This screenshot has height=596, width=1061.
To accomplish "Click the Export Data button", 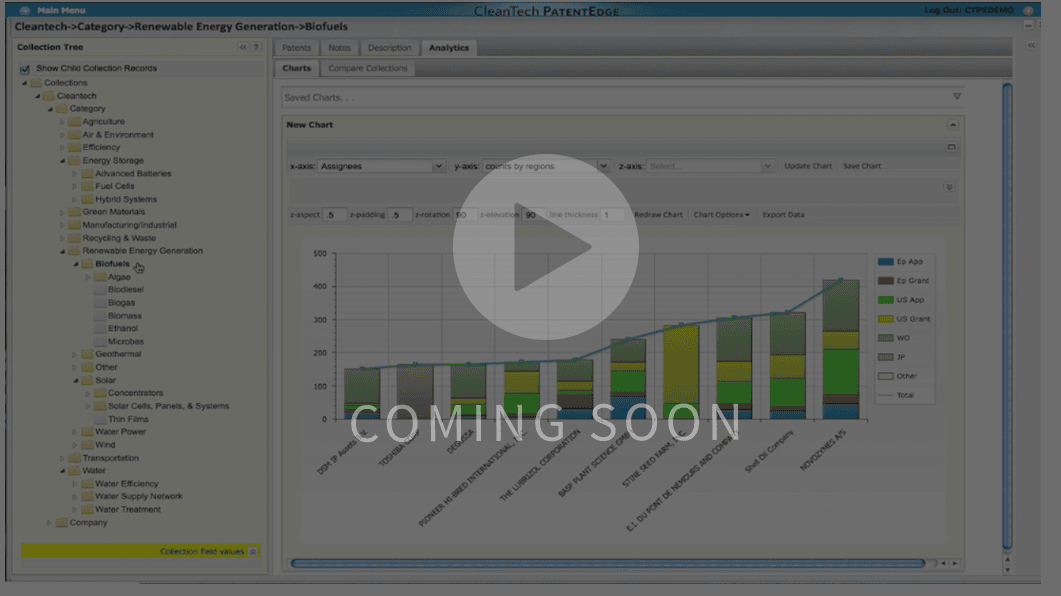I will click(784, 215).
